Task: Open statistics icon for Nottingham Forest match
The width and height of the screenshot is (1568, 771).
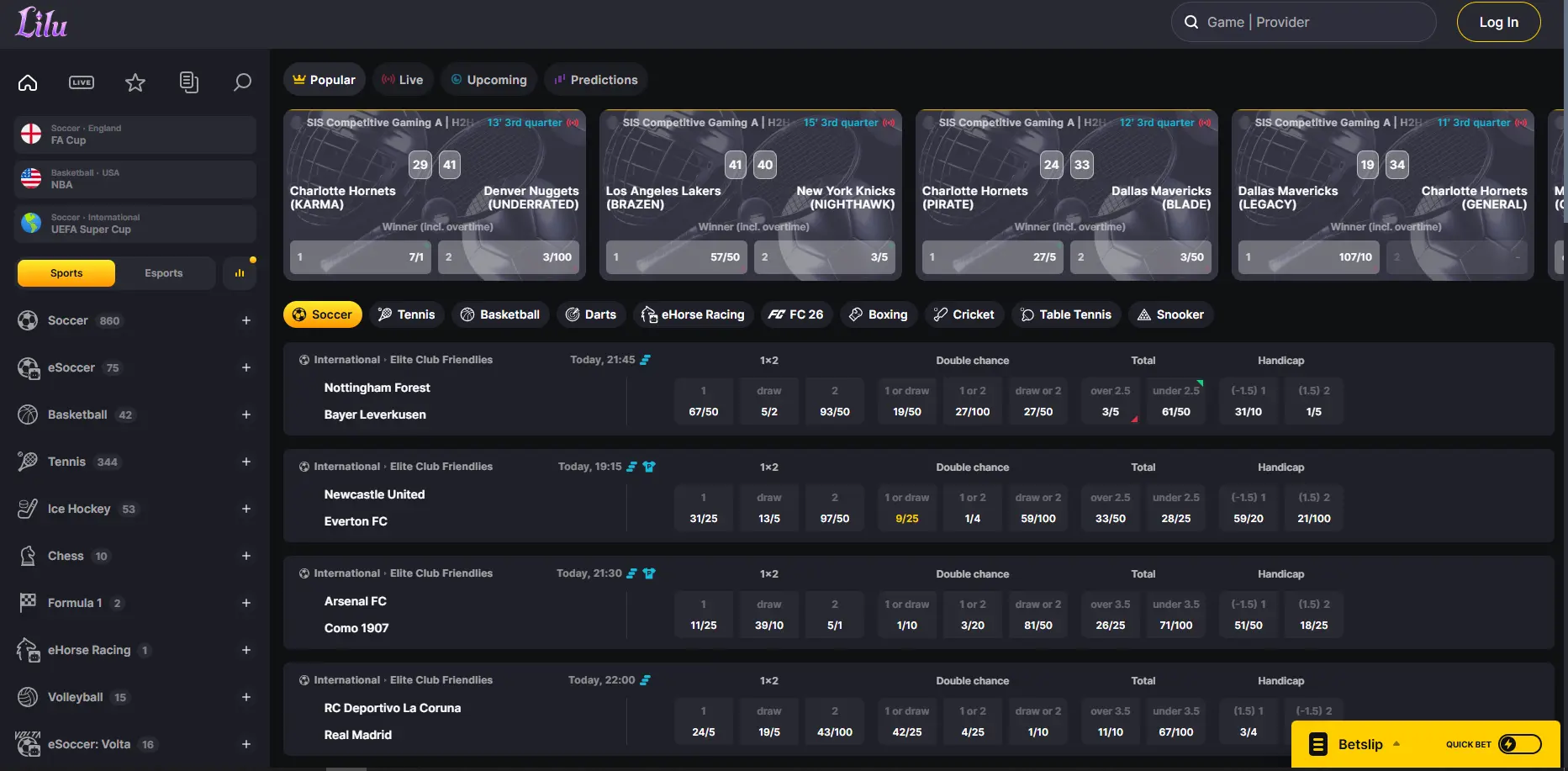Action: (645, 360)
